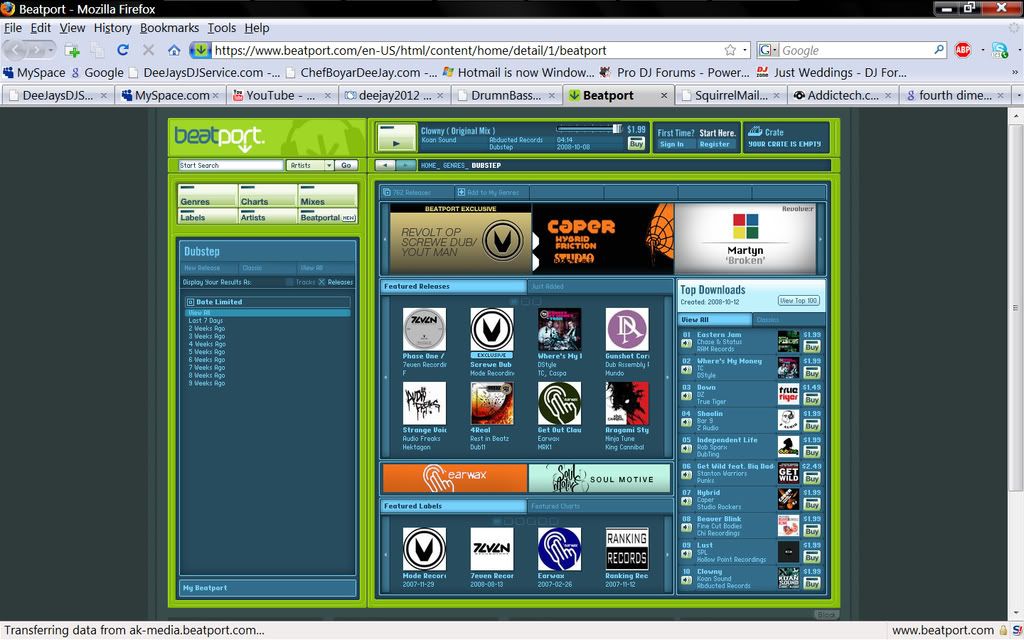Screen dimensions: 1024x640
Task: Open the Bookmarks menu
Action: tap(169, 28)
